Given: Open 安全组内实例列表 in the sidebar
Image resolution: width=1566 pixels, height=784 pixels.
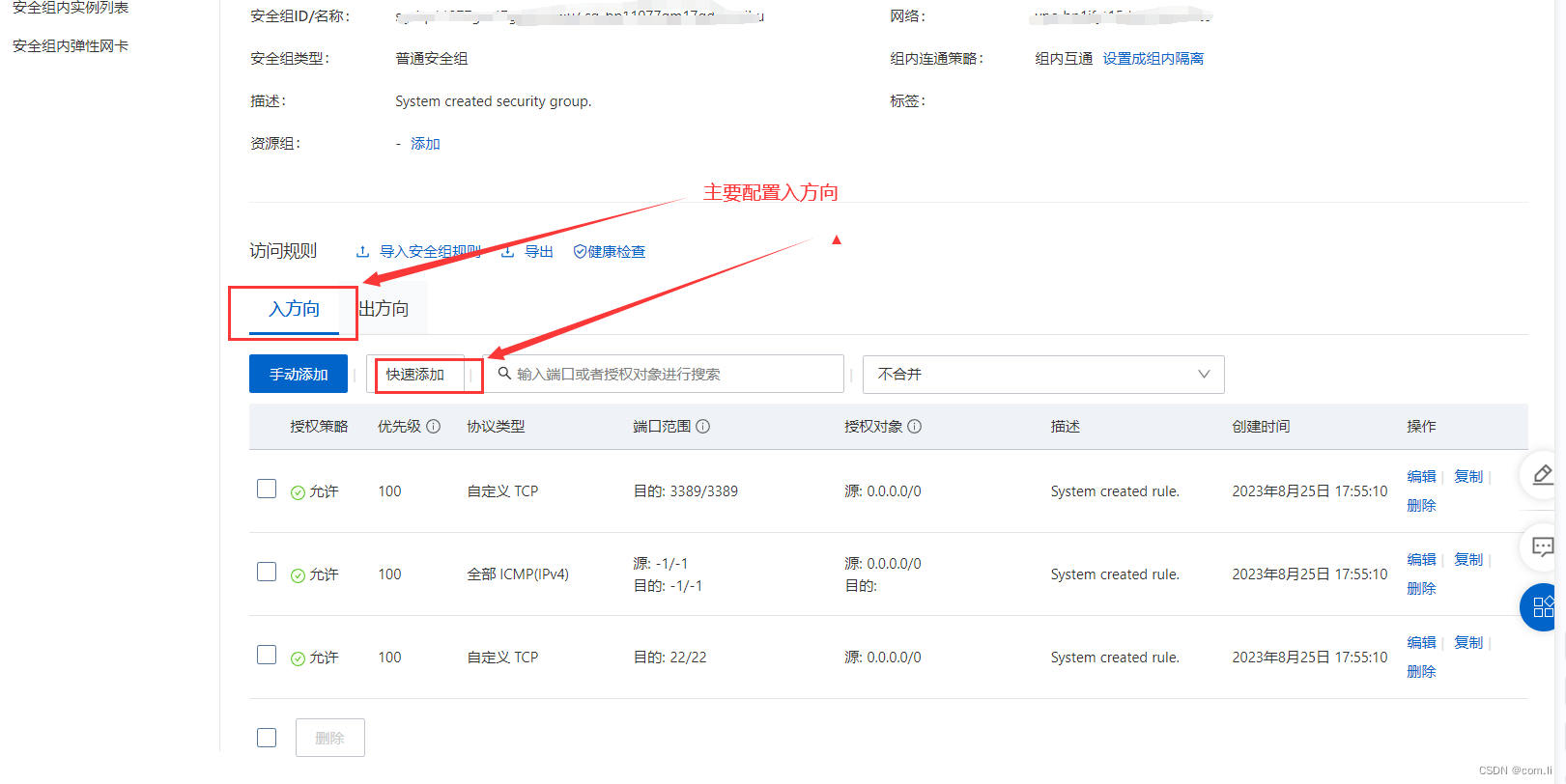Looking at the screenshot, I should (71, 8).
